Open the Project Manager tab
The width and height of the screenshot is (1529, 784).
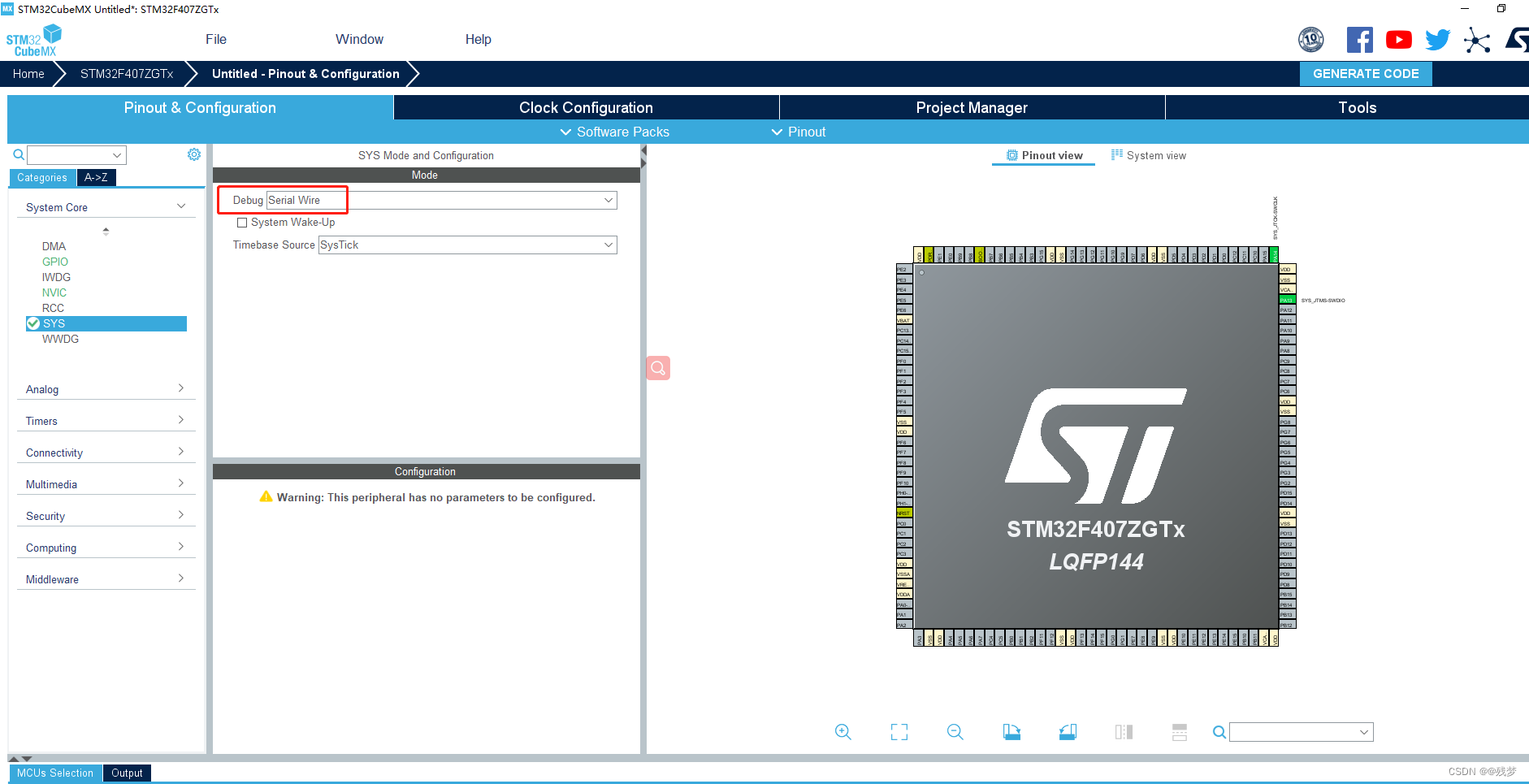971,107
